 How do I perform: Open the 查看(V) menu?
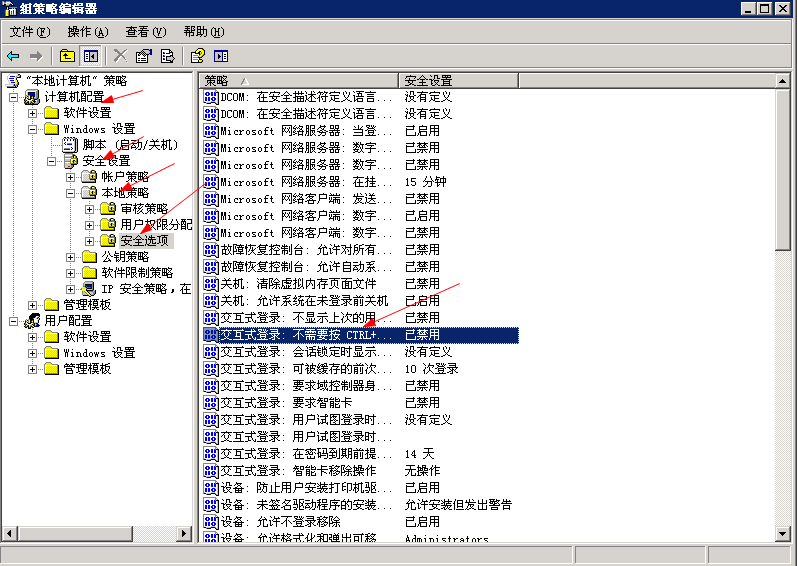(146, 32)
